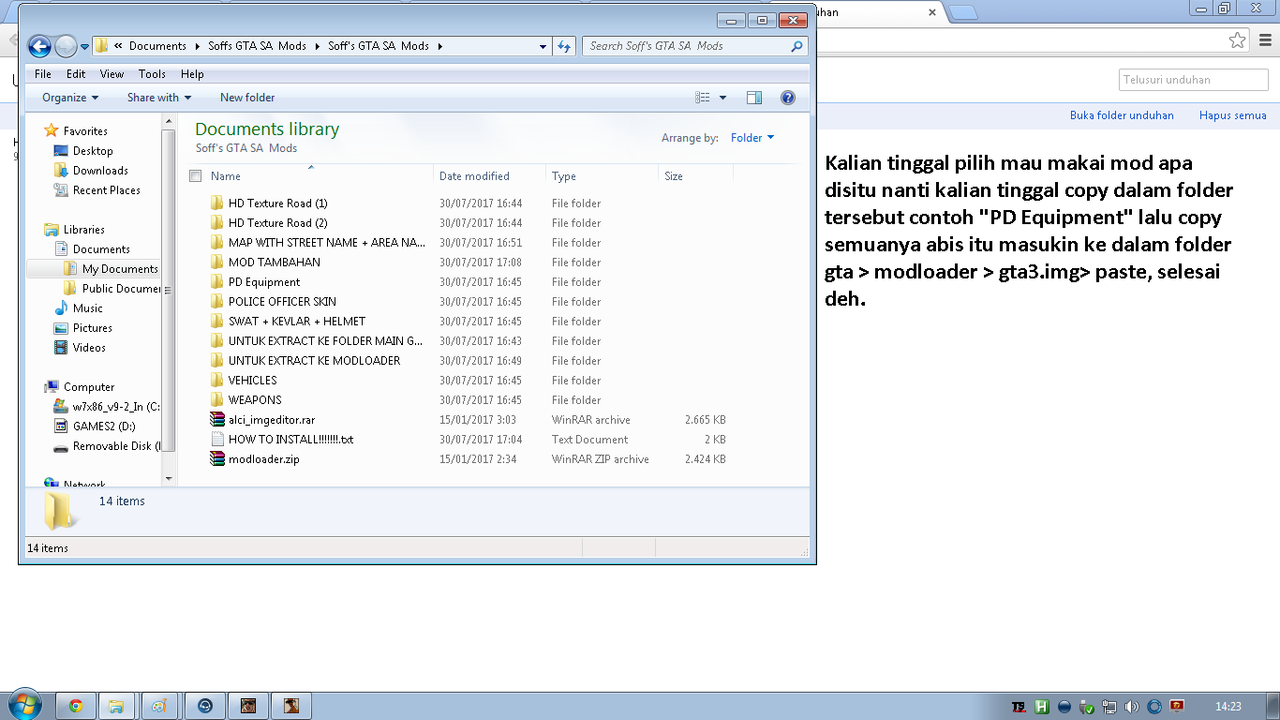This screenshot has width=1280, height=720.
Task: Select the MOD TAMBAHAN folder
Action: pyautogui.click(x=274, y=263)
